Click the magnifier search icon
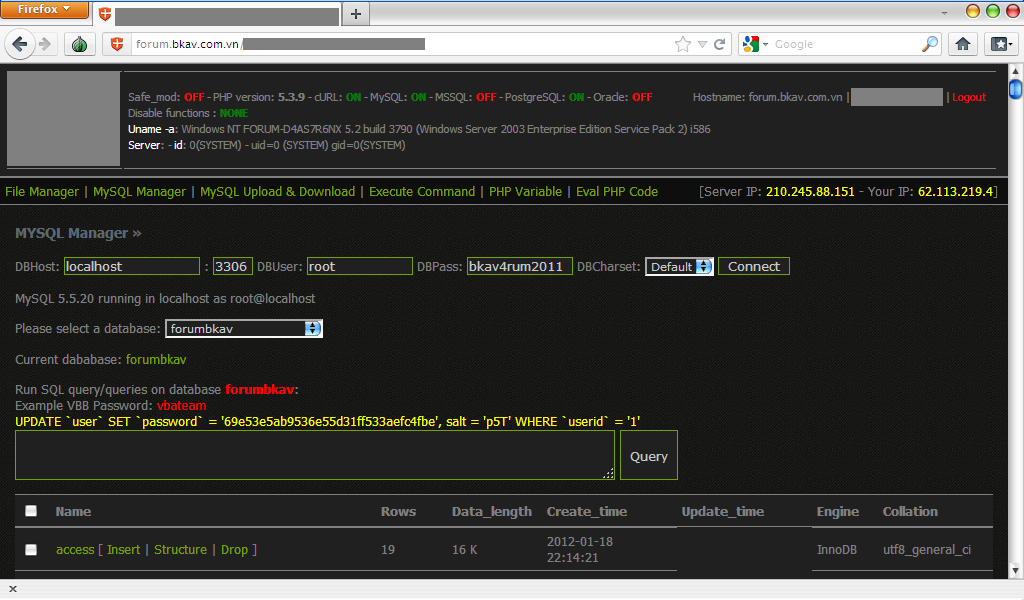The image size is (1024, 600). tap(929, 44)
